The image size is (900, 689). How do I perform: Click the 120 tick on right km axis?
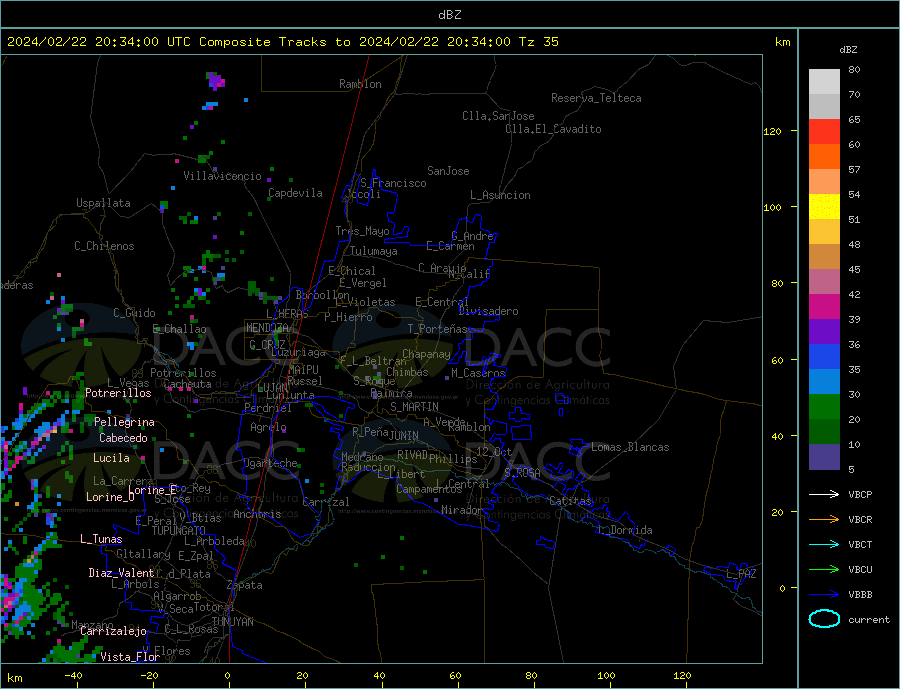[x=773, y=131]
